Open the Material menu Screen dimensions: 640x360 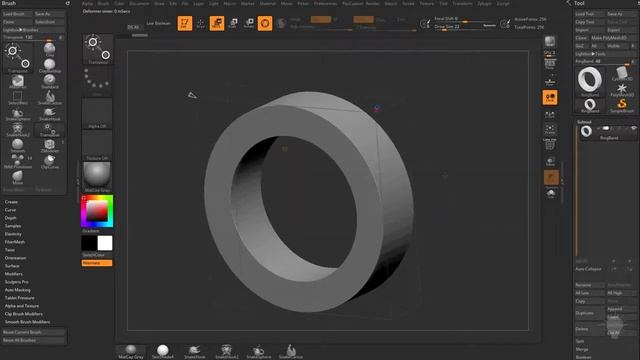point(268,3)
